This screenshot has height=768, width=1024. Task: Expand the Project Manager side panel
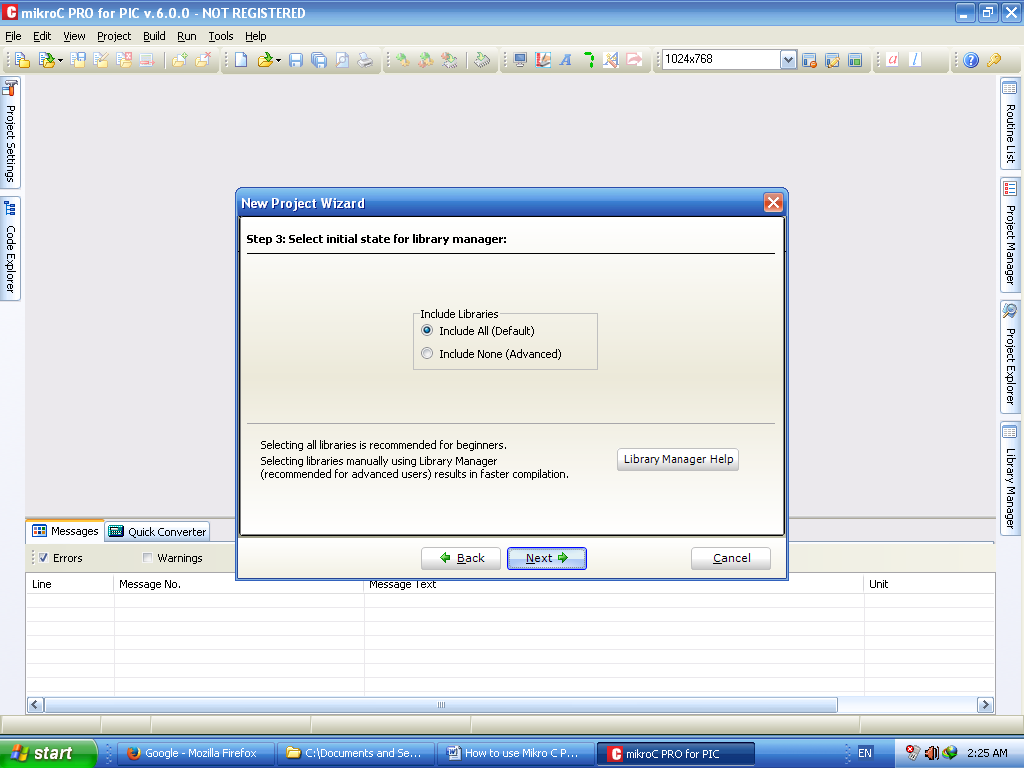[x=1010, y=234]
